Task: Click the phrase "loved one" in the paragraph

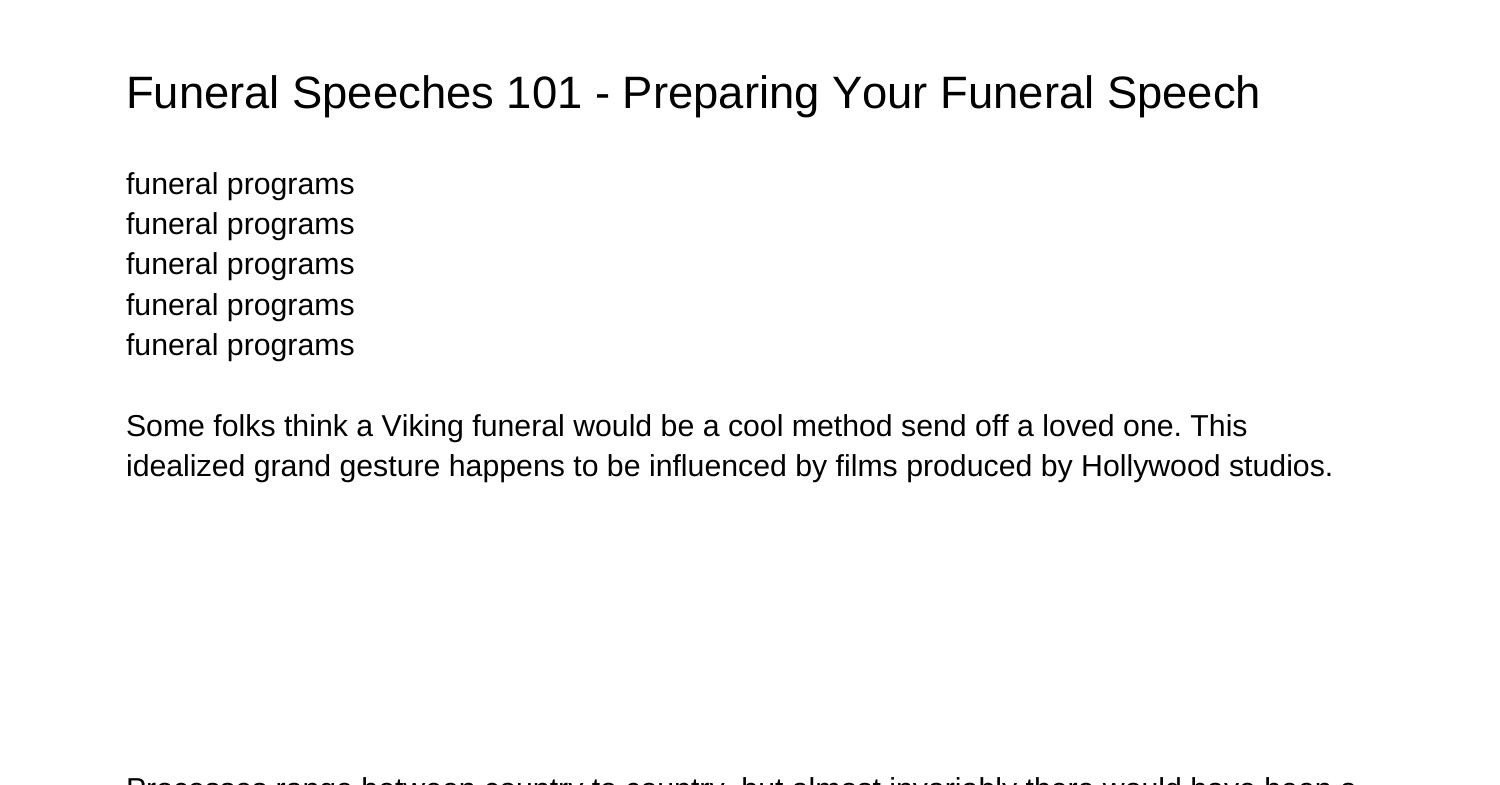Action: click(x=1111, y=427)
